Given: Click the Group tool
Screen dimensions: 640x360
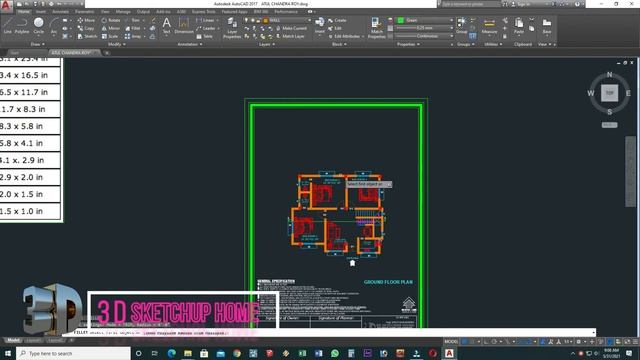Looking at the screenshot, I should [462, 25].
